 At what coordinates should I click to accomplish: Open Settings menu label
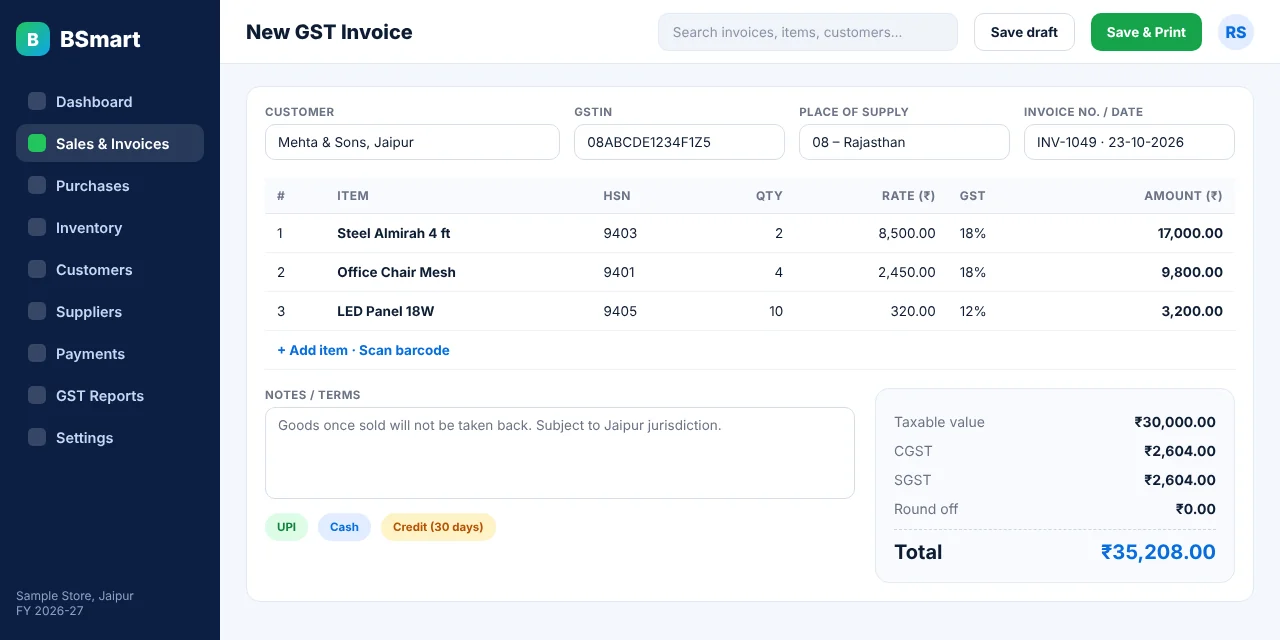(85, 438)
